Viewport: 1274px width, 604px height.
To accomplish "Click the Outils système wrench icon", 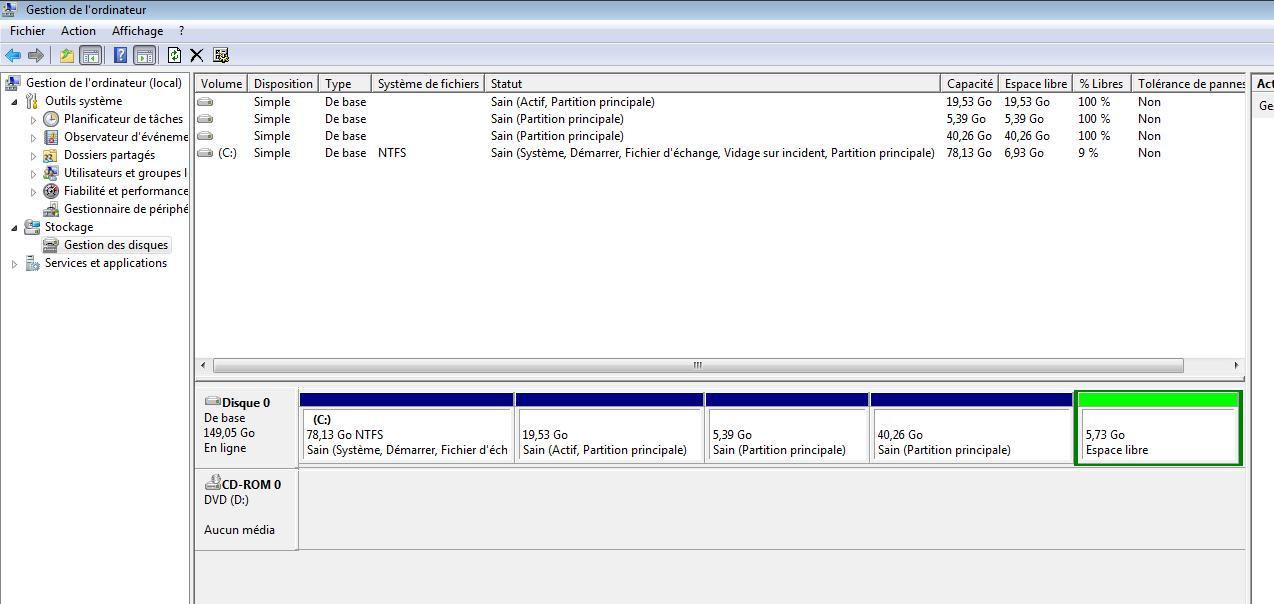I will (x=32, y=101).
